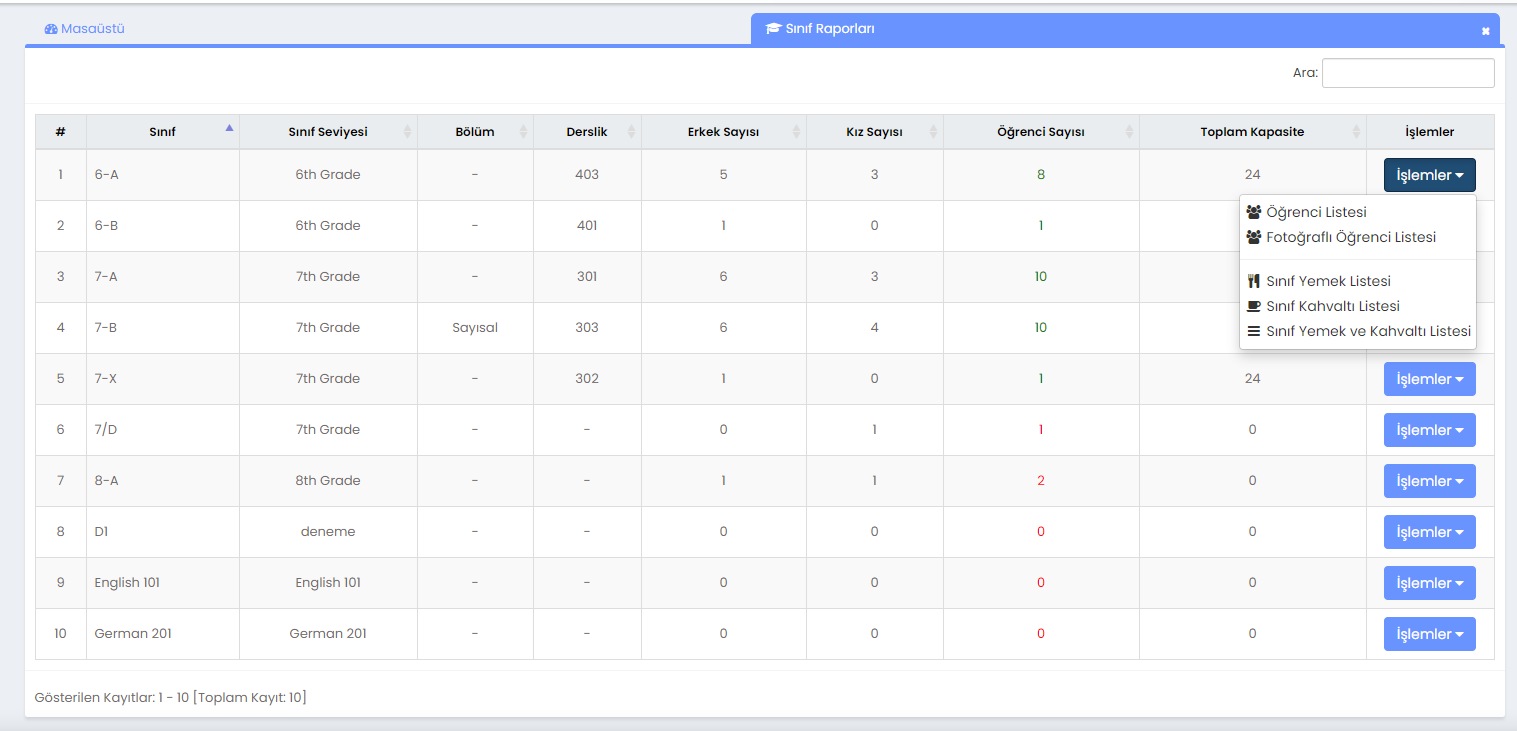Click sort arrows on Erkek Sayısı column
Viewport: 1517px width, 731px height.
click(x=796, y=132)
